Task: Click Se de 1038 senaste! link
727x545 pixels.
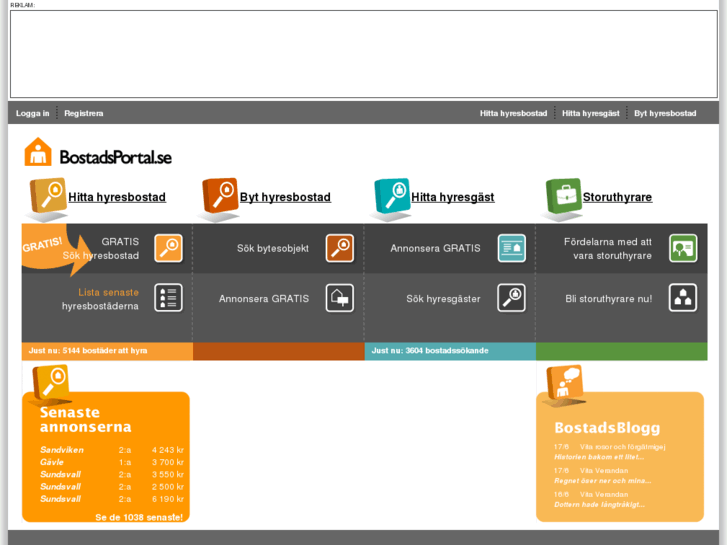Action: [x=139, y=517]
